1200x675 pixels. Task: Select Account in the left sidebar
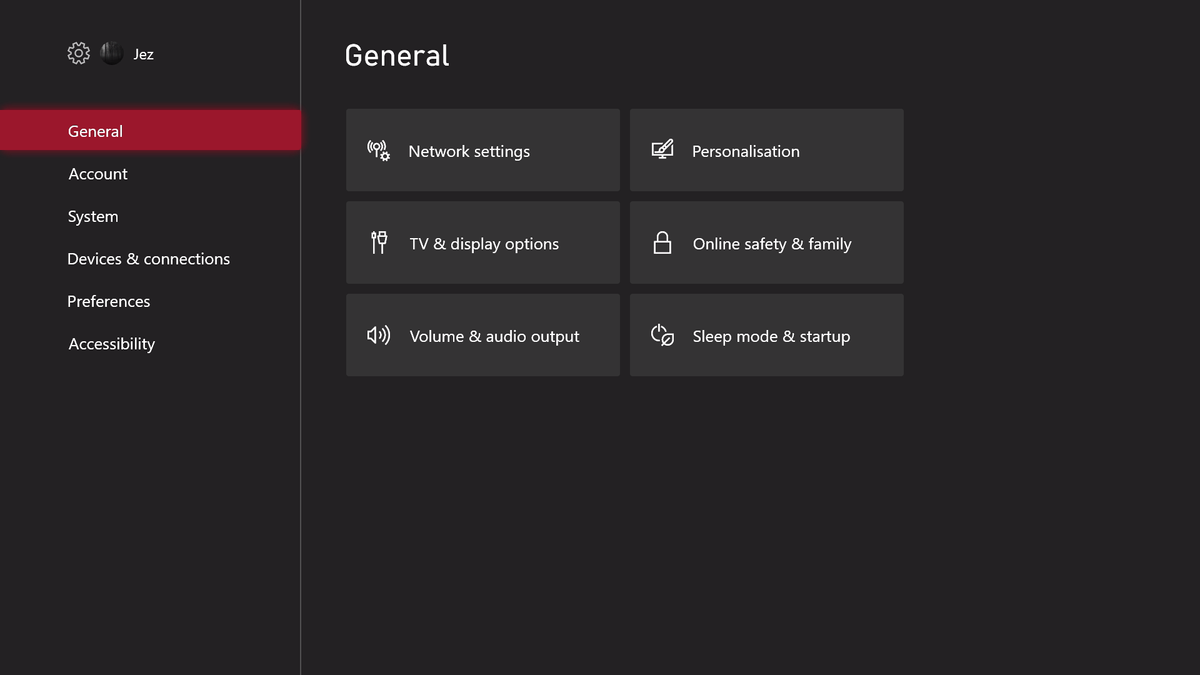click(x=97, y=173)
